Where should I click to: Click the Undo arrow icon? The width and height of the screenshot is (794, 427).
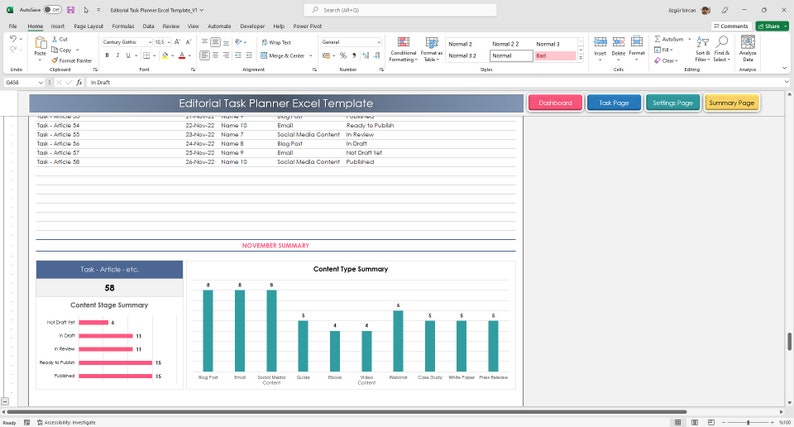coord(13,39)
